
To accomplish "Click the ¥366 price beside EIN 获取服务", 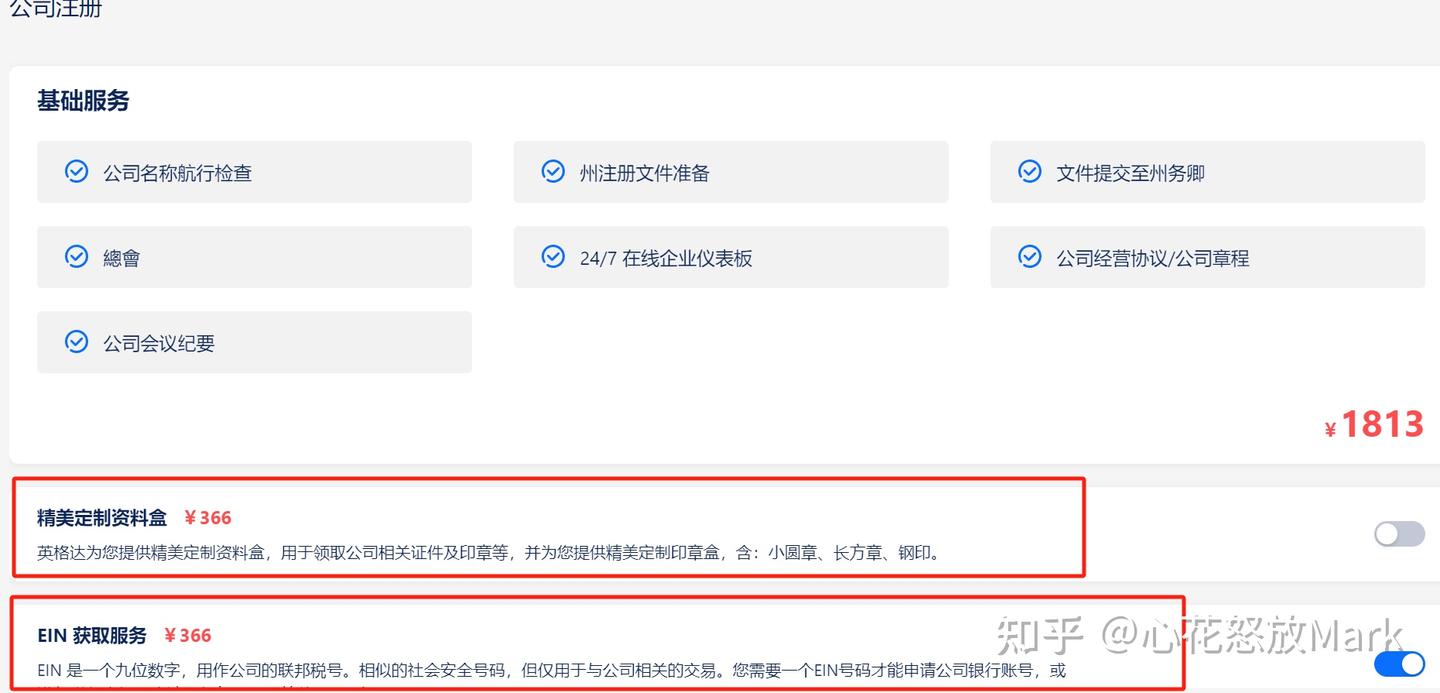I will (189, 635).
